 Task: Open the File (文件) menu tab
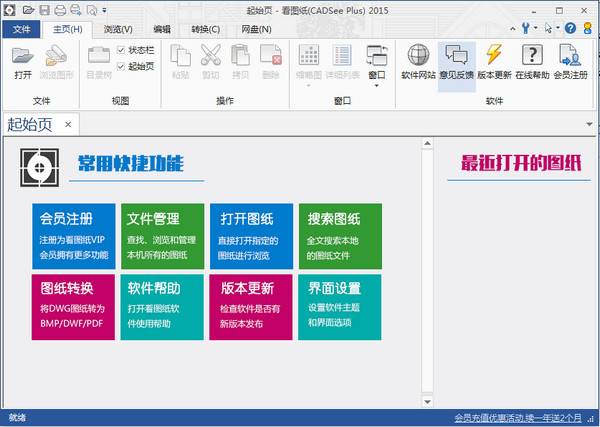(22, 29)
